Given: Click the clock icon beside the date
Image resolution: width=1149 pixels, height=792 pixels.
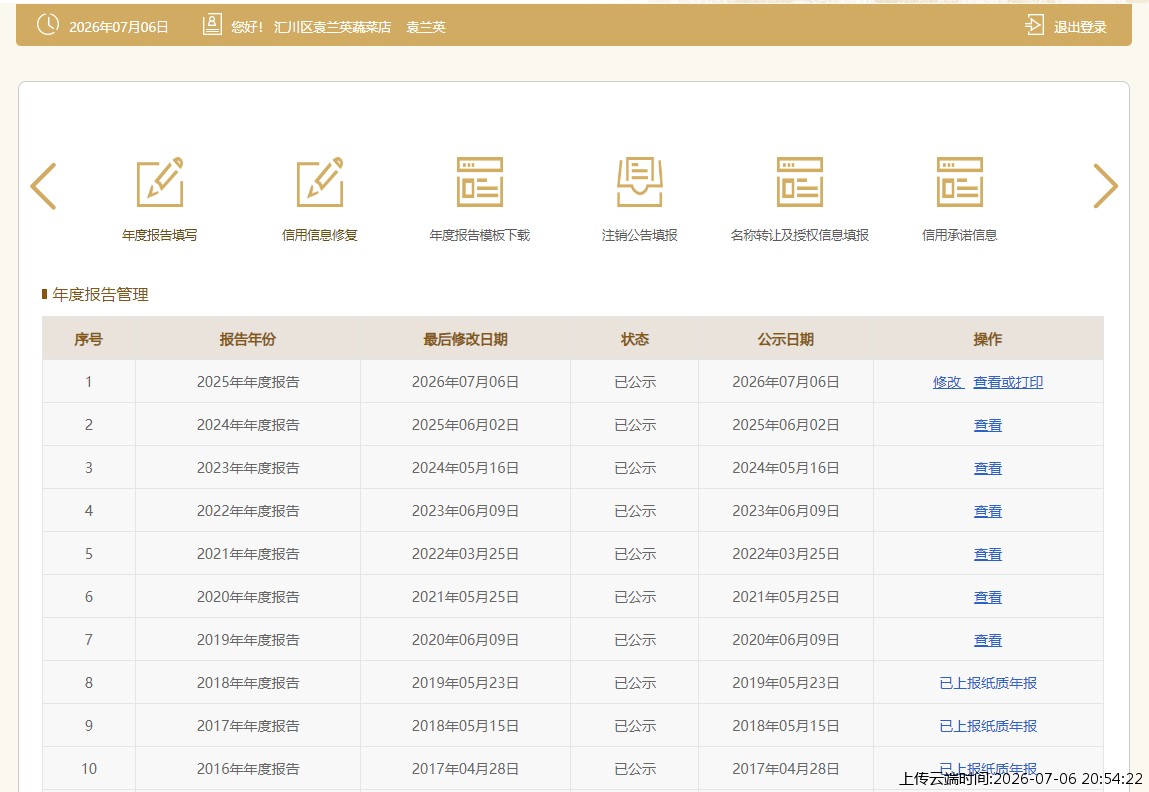Looking at the screenshot, I should pos(48,24).
